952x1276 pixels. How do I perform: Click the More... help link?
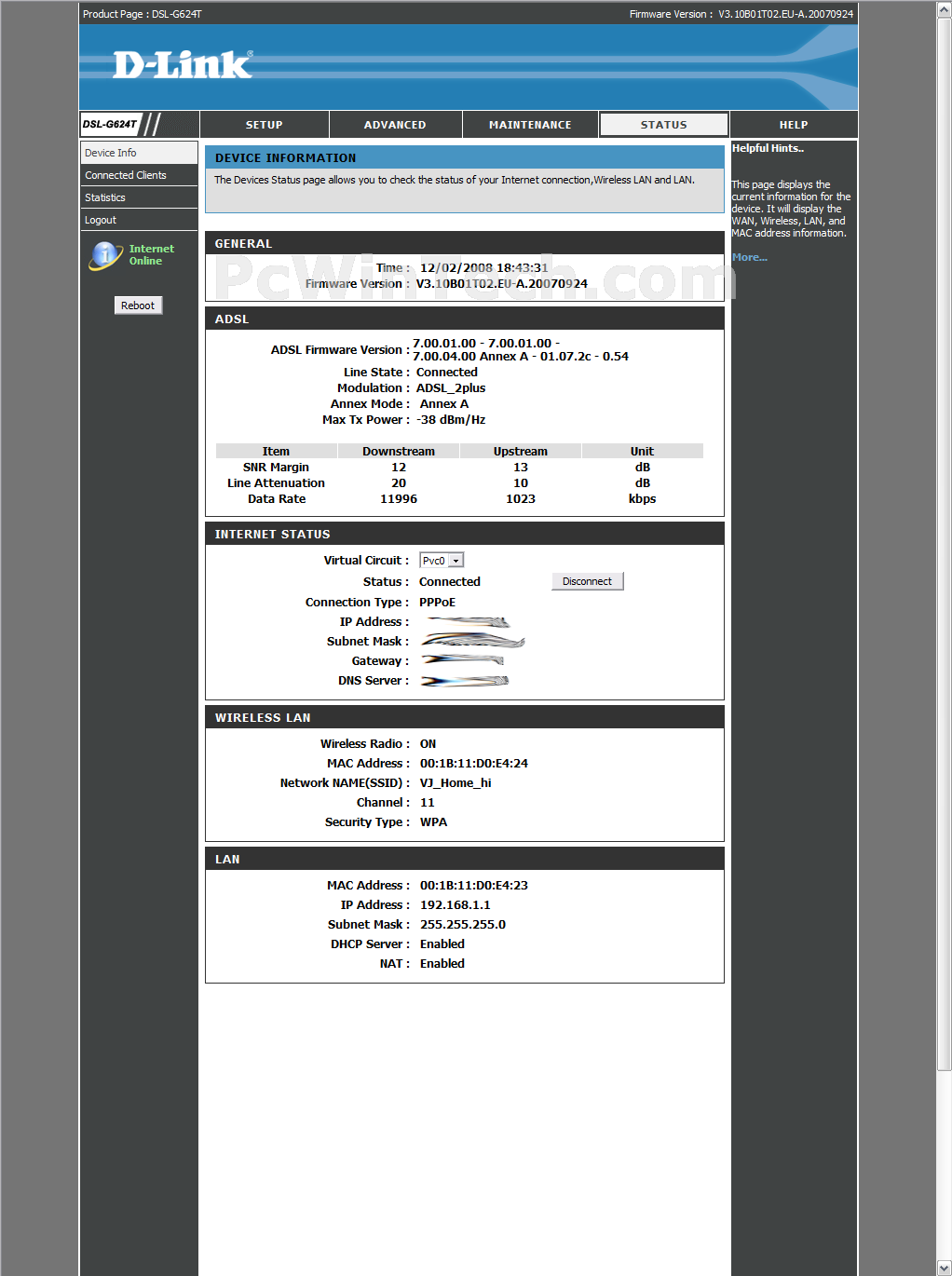point(750,257)
